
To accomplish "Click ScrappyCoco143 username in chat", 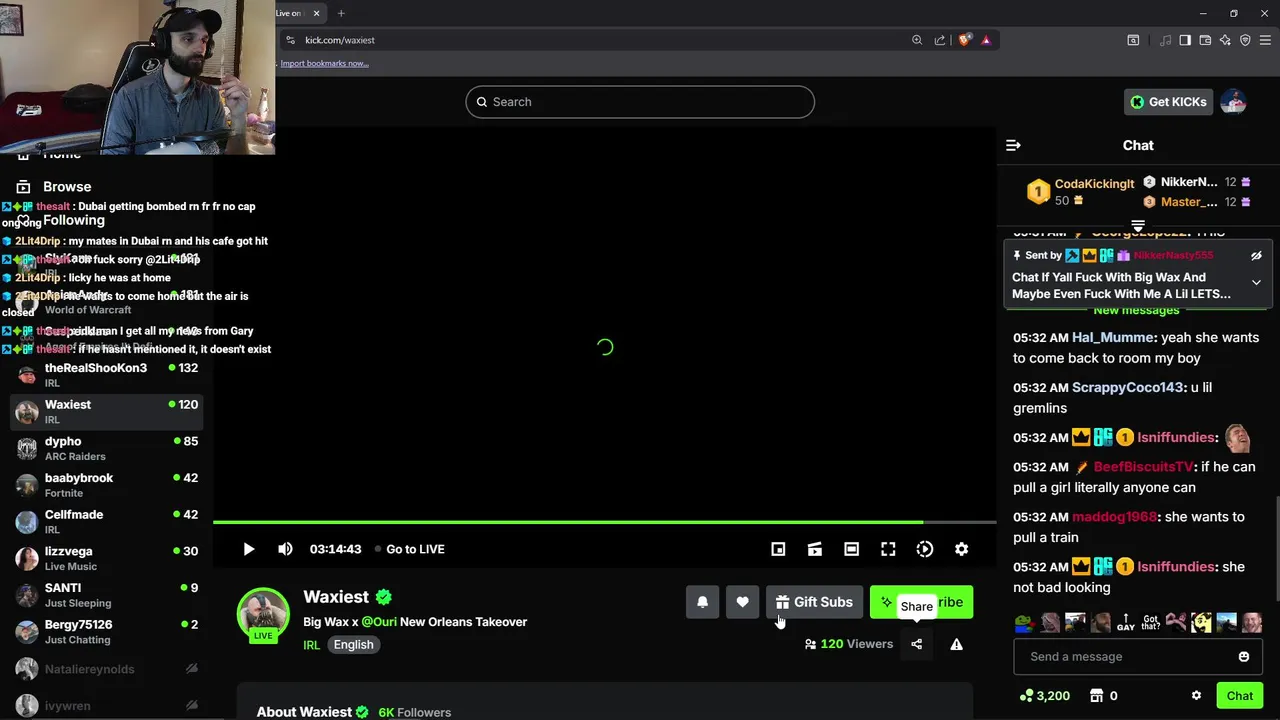I will pos(1127,388).
